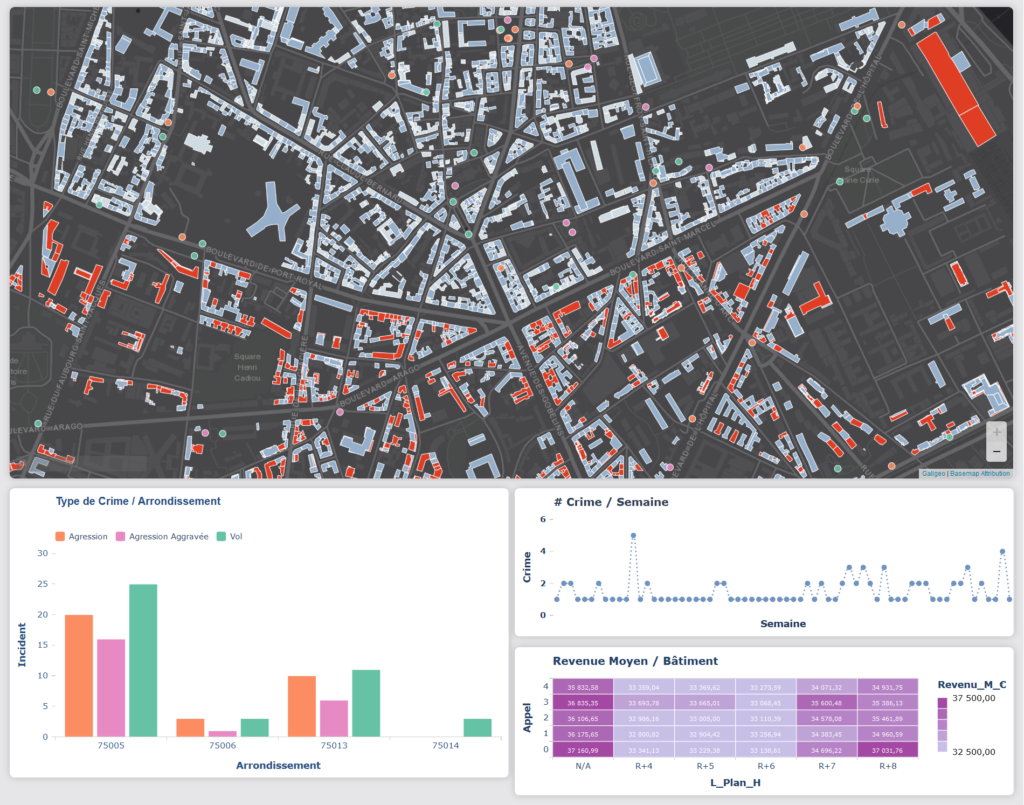The height and width of the screenshot is (805, 1024).
Task: Select the green Vol bar for 75013
Action: (x=366, y=703)
